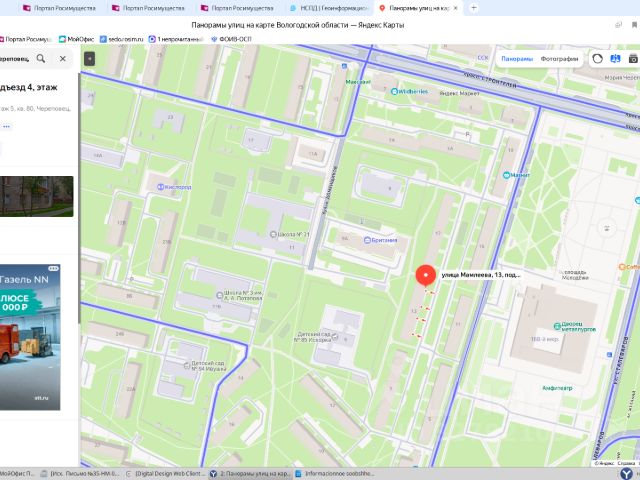Open the ФОИВ-ОСП bookmark
The image size is (640, 480).
click(231, 39)
